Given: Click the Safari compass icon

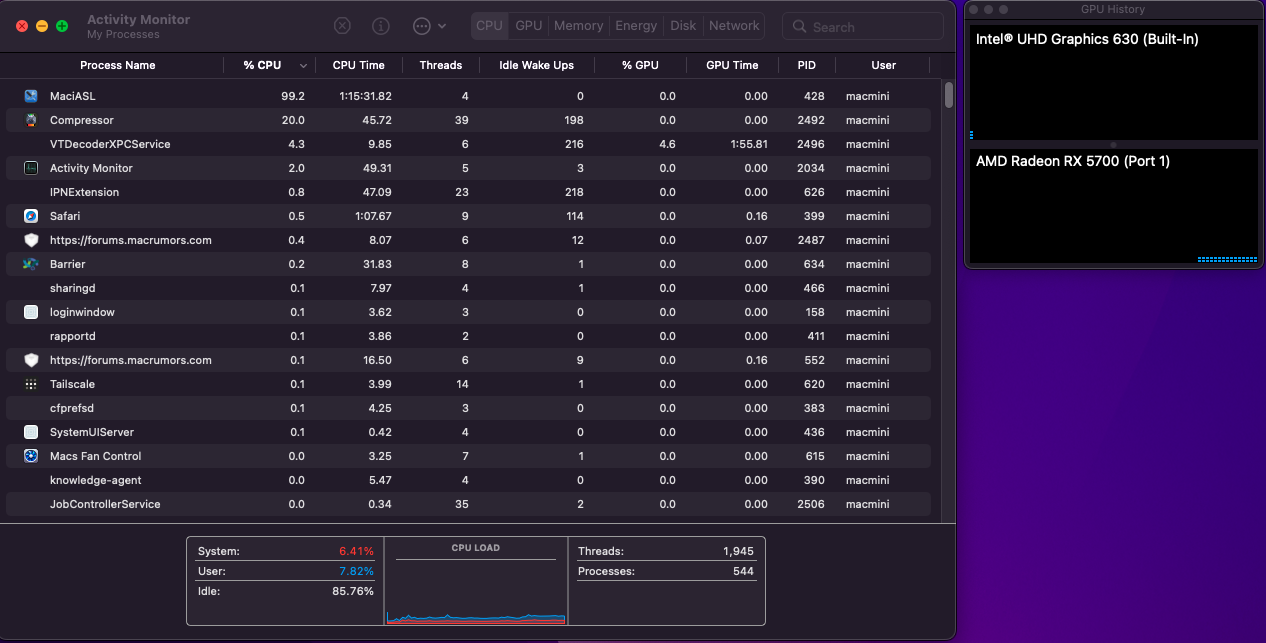Looking at the screenshot, I should tap(31, 216).
